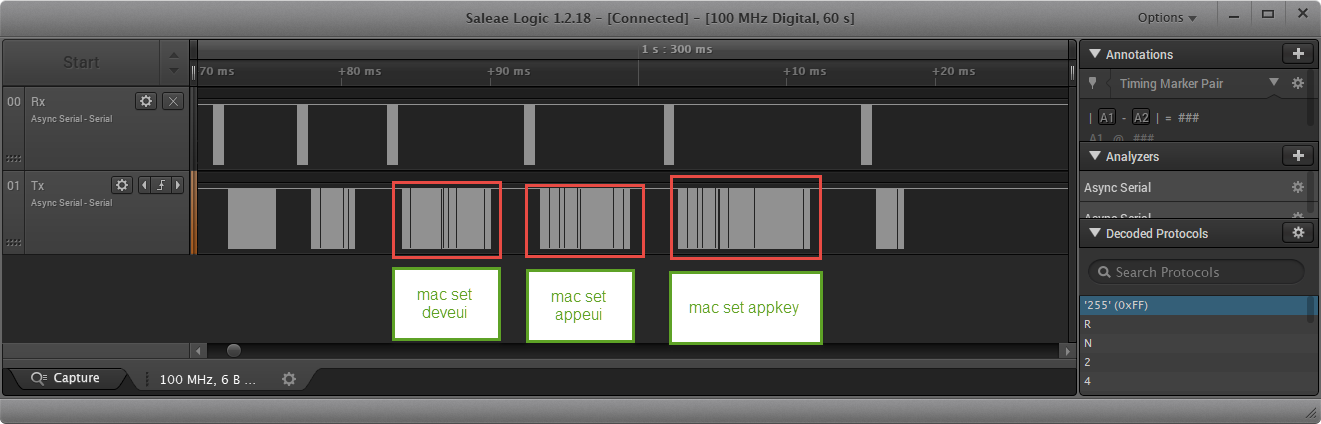Open the Tx trigger edge selector
This screenshot has height=424, width=1321.
coord(161,185)
